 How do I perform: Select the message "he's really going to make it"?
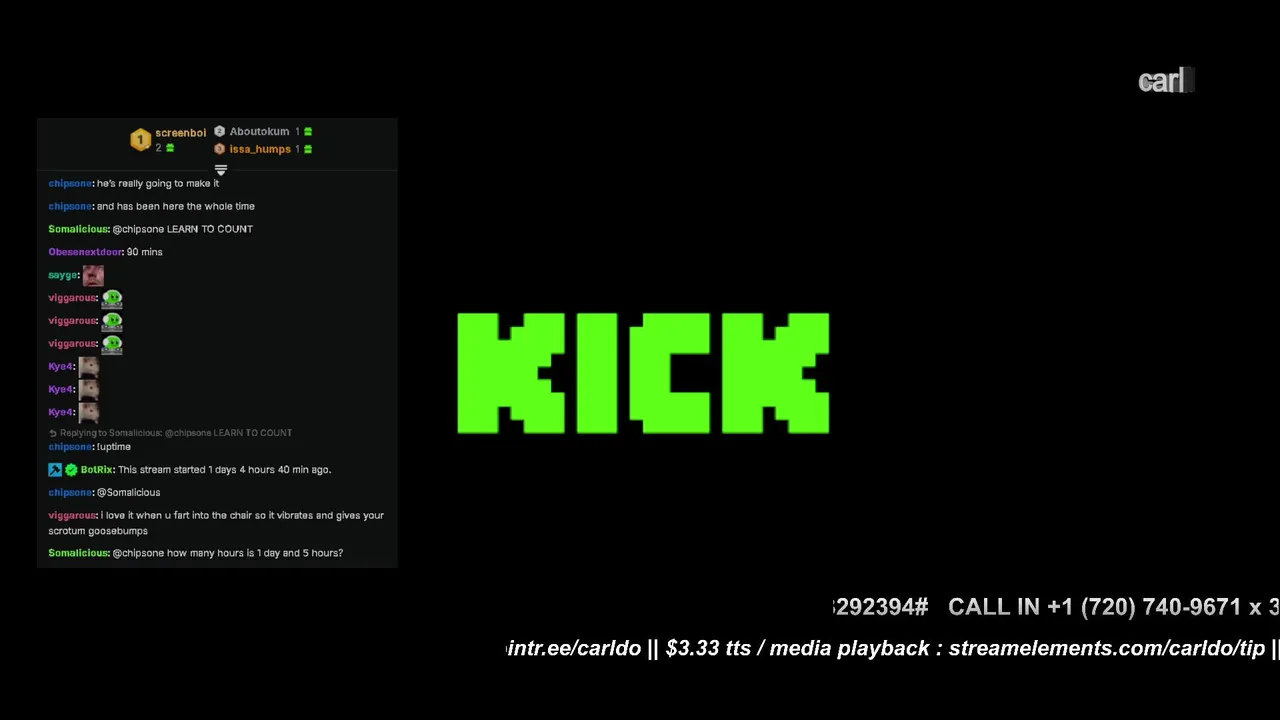click(158, 183)
